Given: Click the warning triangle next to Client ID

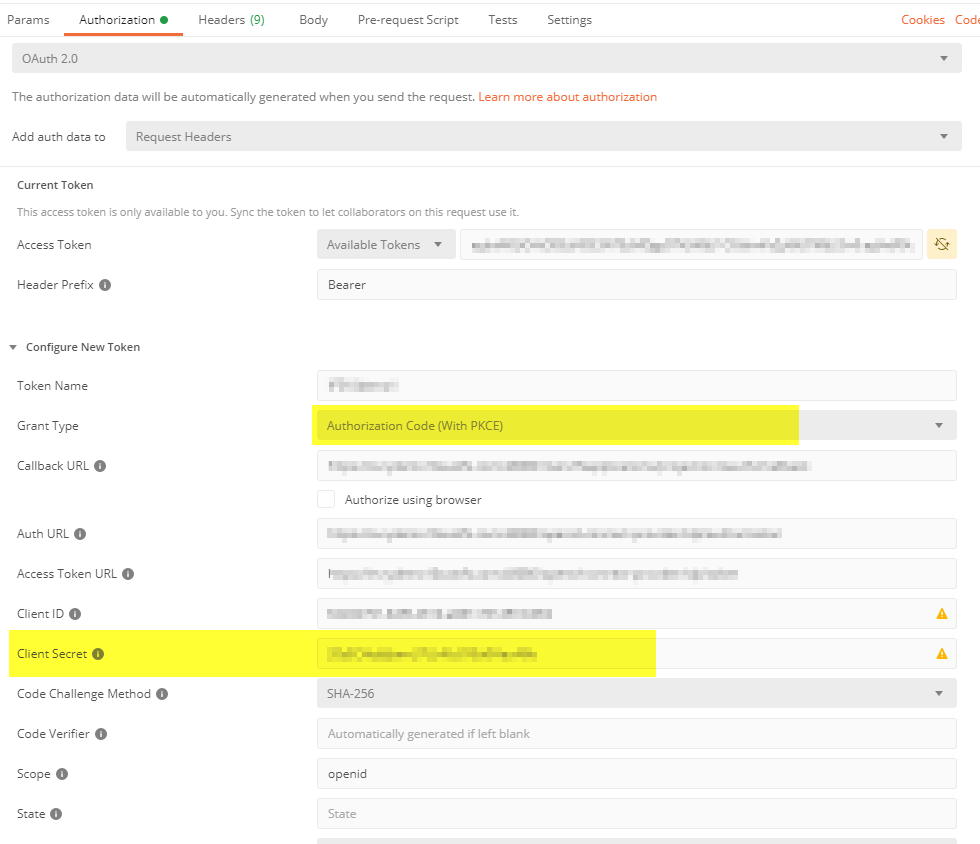Looking at the screenshot, I should pos(941,613).
